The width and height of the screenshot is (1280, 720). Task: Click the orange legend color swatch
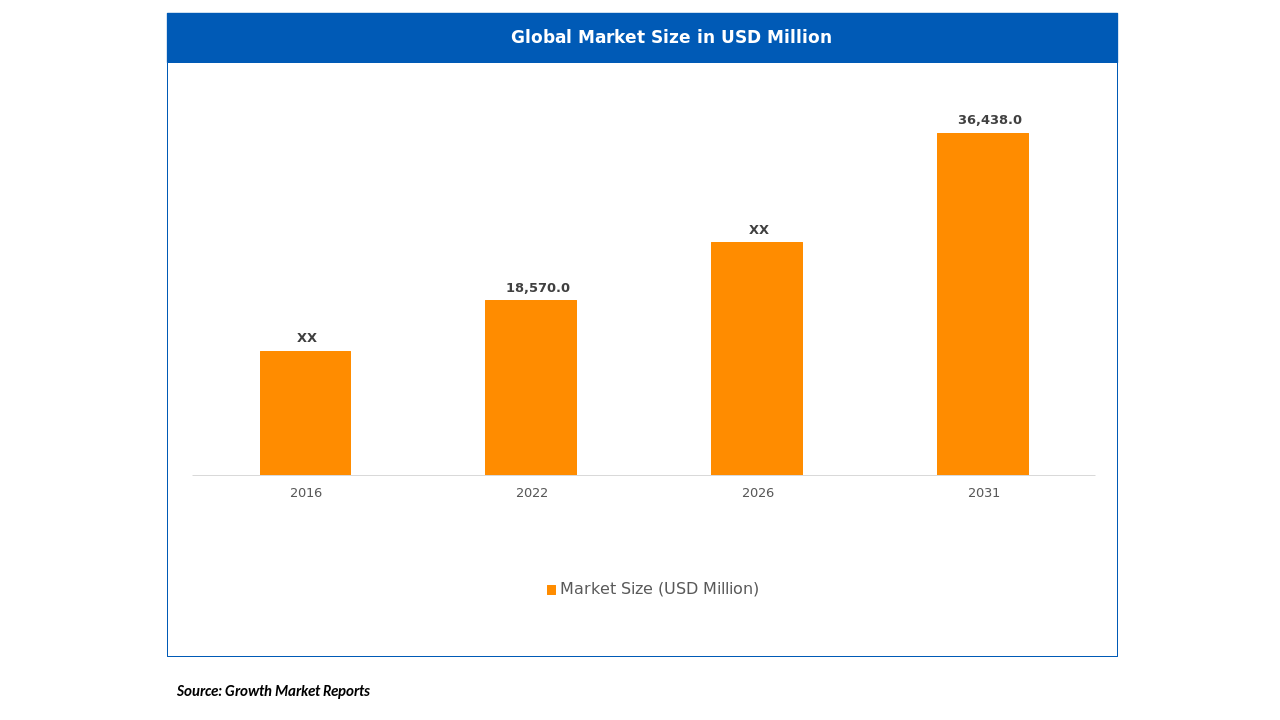pos(551,590)
